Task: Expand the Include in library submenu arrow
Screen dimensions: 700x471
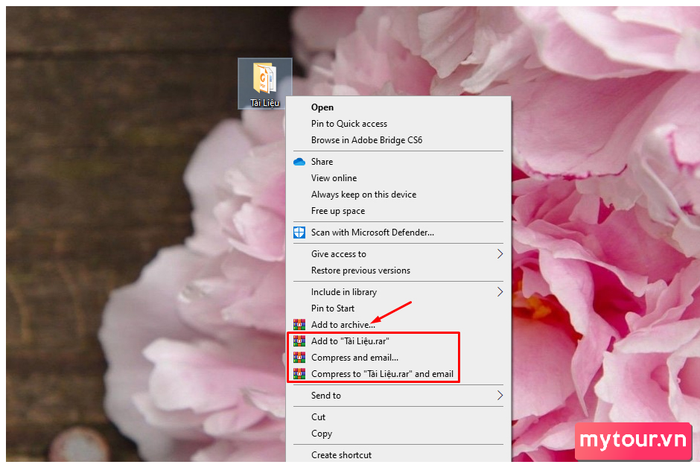Action: pyautogui.click(x=500, y=292)
